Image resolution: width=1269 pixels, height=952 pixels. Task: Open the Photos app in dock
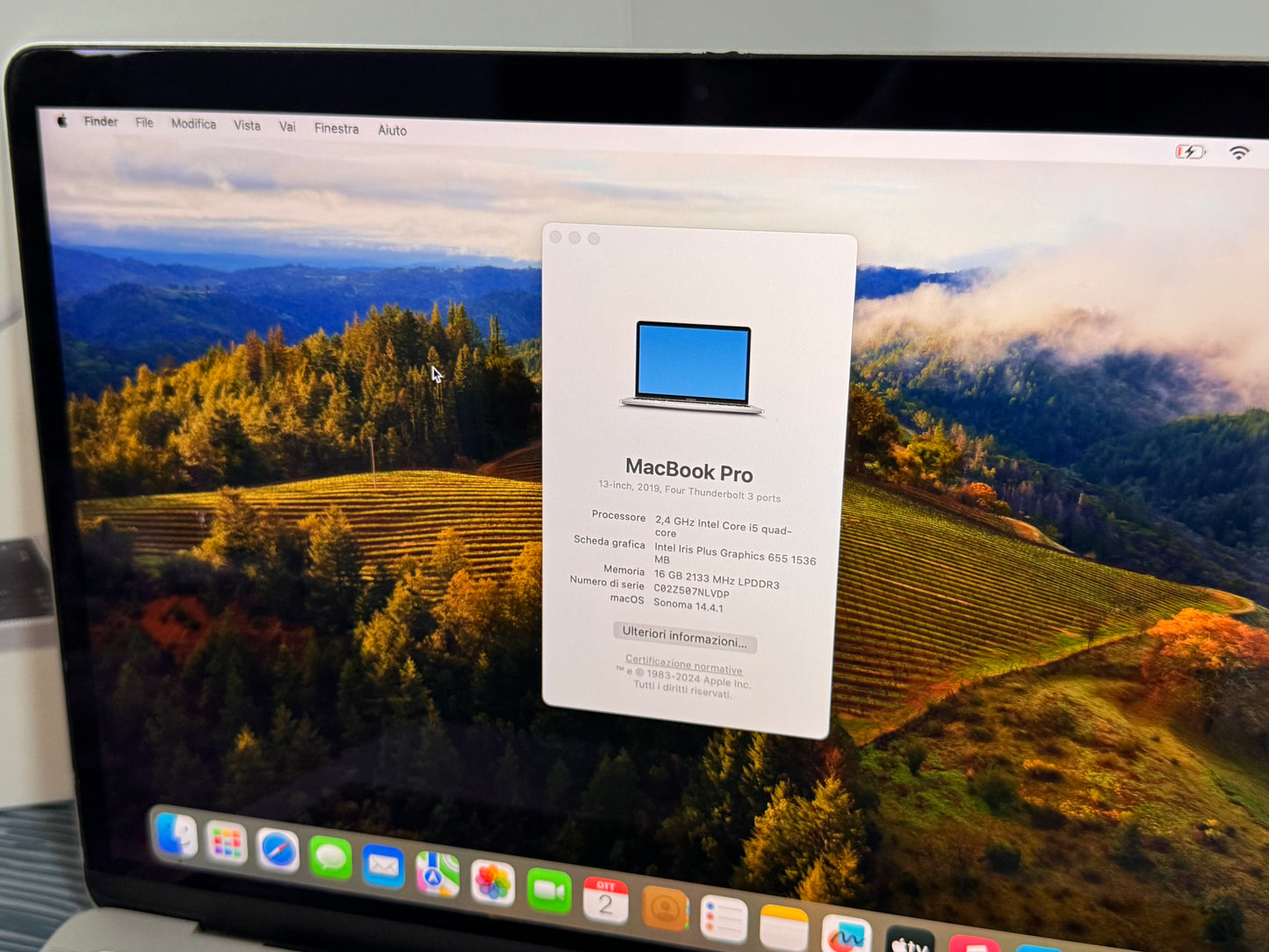click(493, 882)
